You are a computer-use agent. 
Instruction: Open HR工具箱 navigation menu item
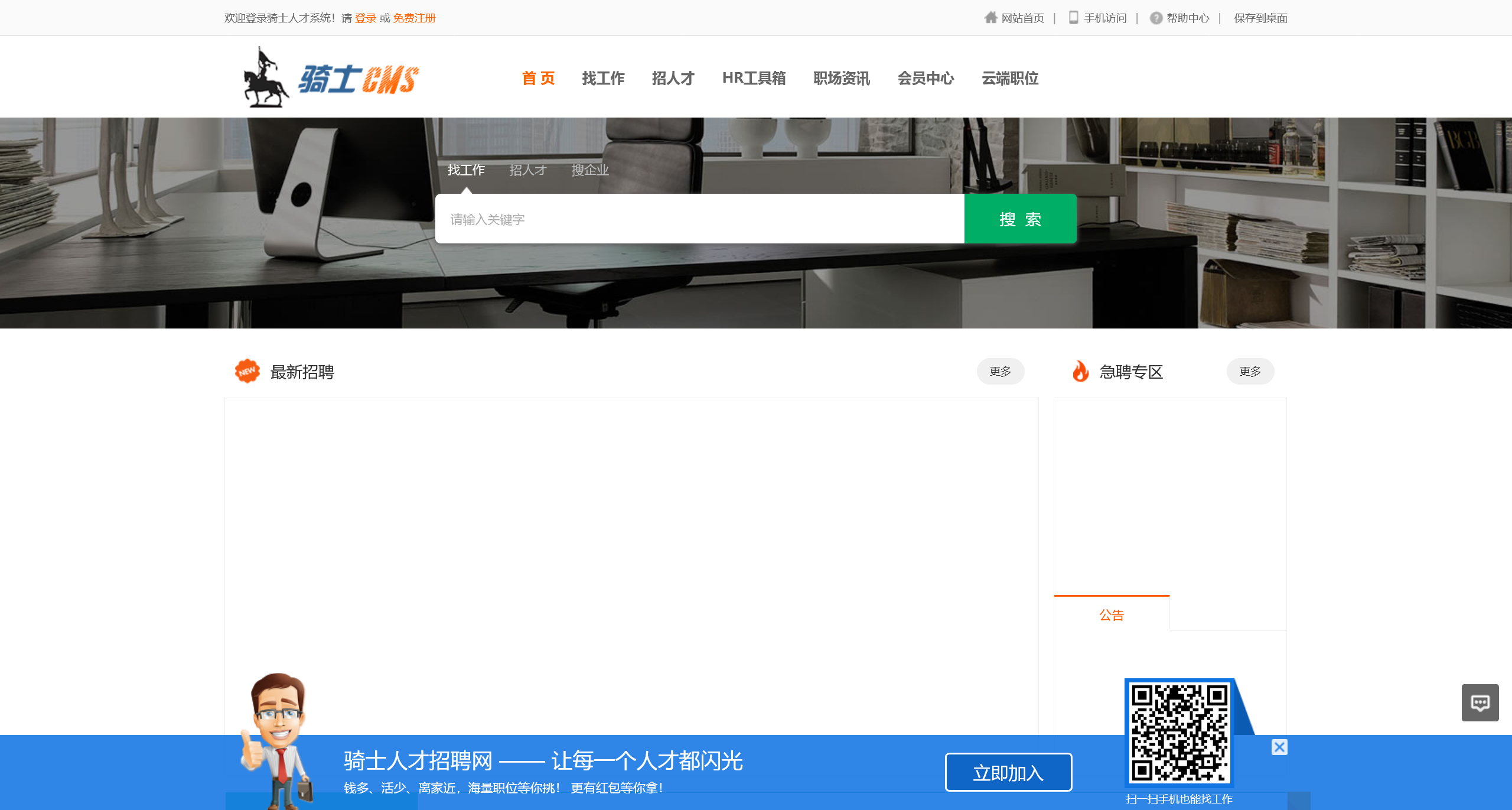pos(754,78)
